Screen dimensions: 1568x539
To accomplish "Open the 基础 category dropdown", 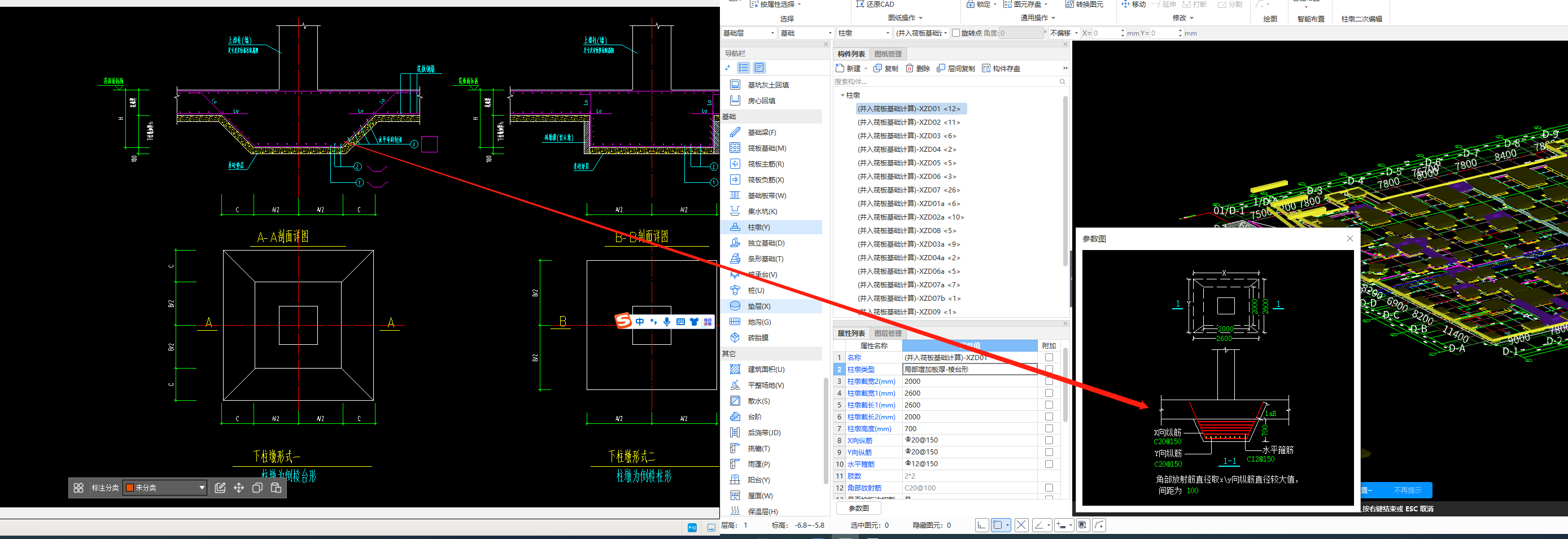I will pos(806,33).
